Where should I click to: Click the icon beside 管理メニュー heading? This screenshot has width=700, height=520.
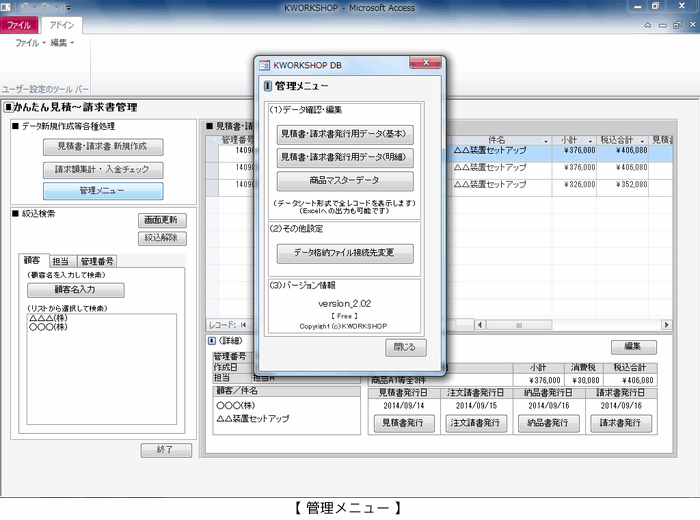pos(267,86)
